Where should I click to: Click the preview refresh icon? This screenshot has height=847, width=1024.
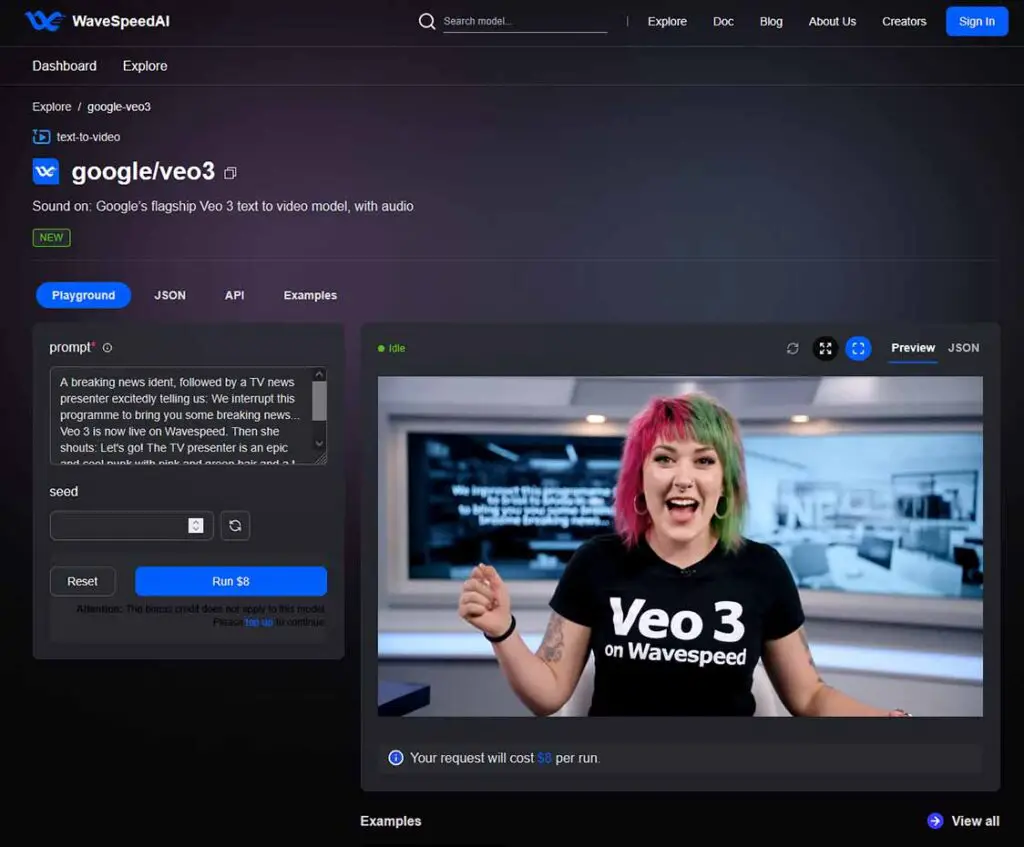[x=792, y=349]
